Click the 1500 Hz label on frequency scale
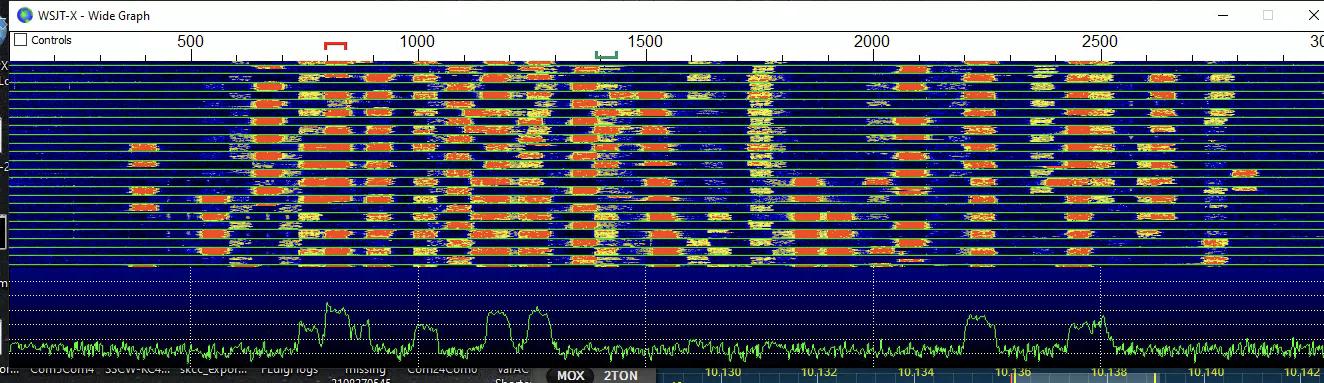 [645, 41]
